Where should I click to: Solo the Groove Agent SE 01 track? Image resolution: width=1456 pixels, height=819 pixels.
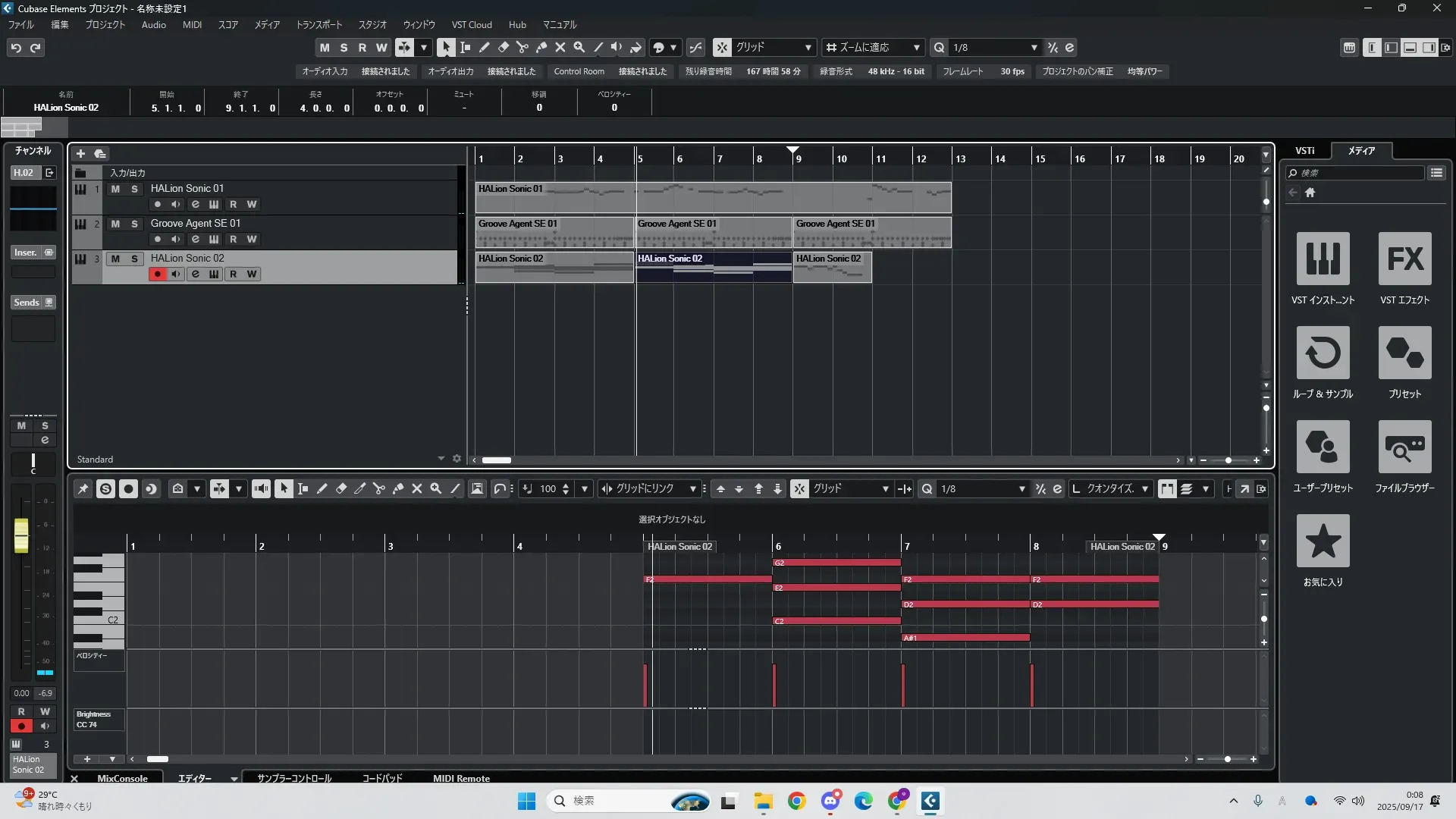[x=134, y=224]
